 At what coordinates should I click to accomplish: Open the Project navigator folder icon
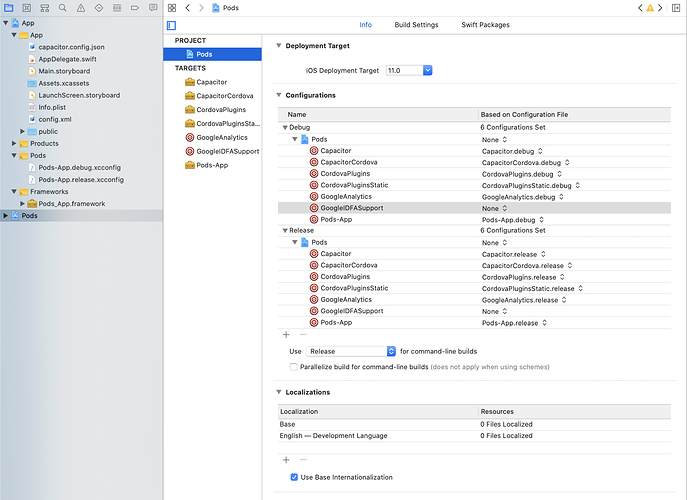(8, 8)
